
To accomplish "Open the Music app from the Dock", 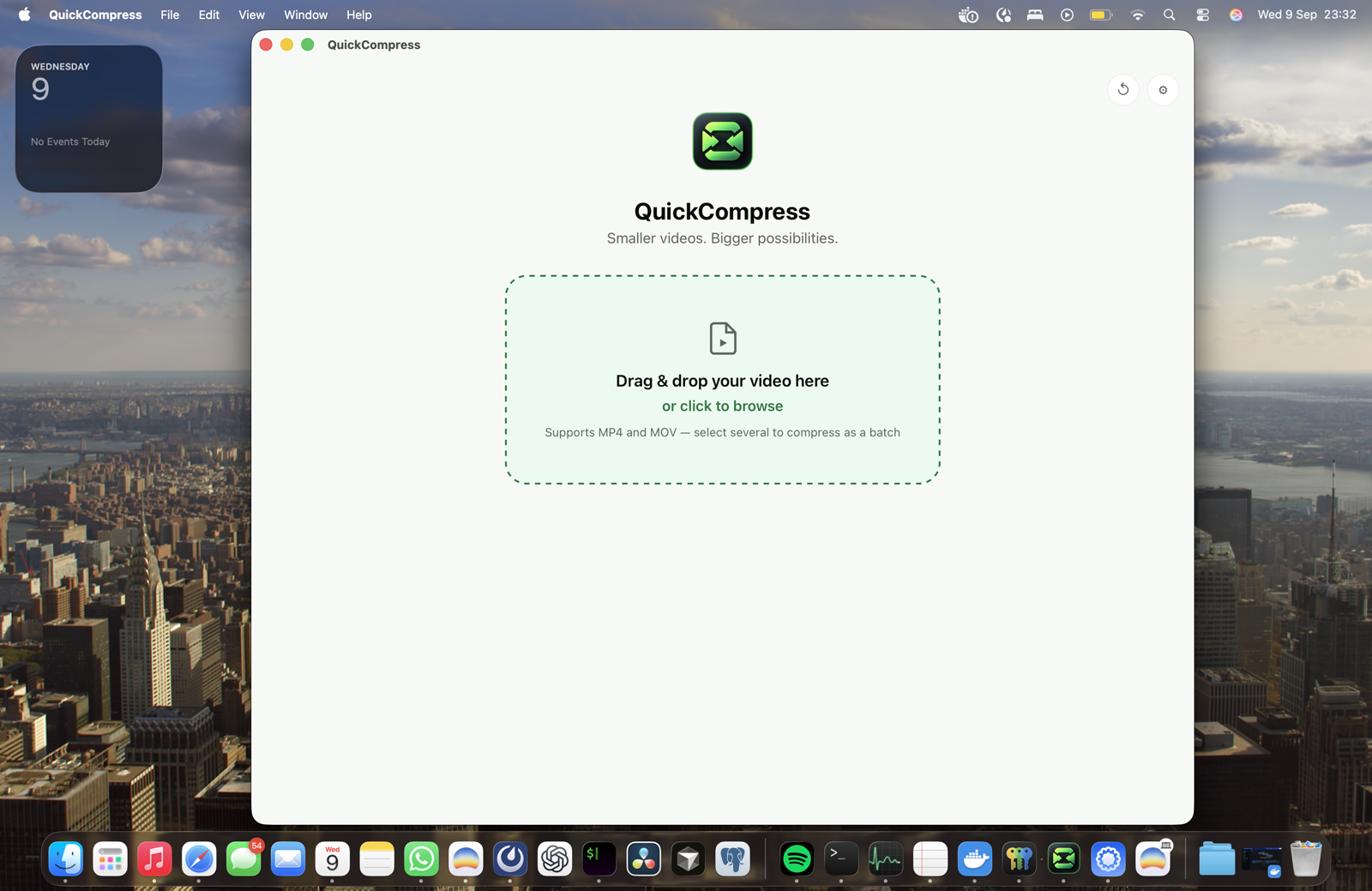I will click(x=154, y=858).
